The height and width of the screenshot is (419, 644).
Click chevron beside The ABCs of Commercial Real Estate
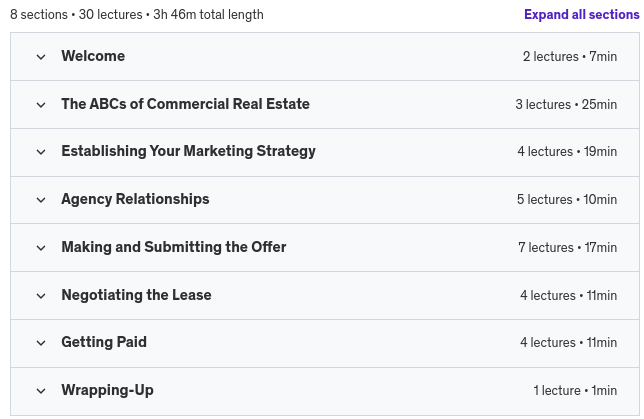[41, 105]
